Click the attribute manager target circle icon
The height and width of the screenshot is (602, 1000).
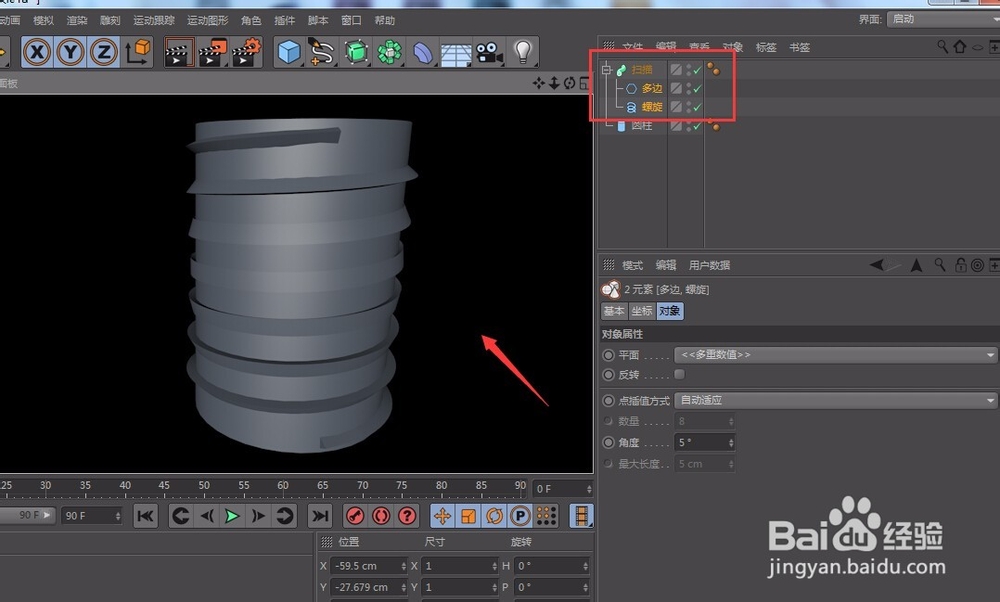click(976, 265)
